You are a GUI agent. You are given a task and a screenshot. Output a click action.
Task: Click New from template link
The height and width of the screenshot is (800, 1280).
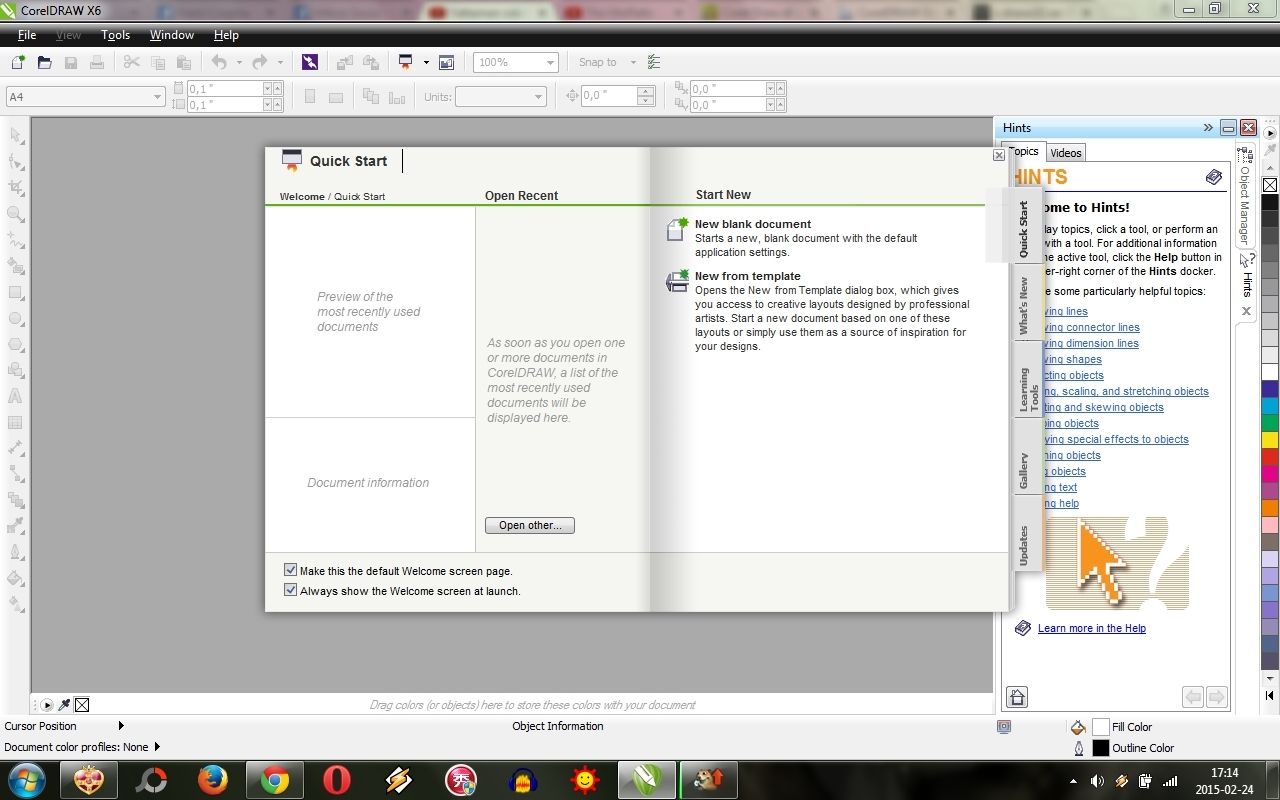(748, 276)
